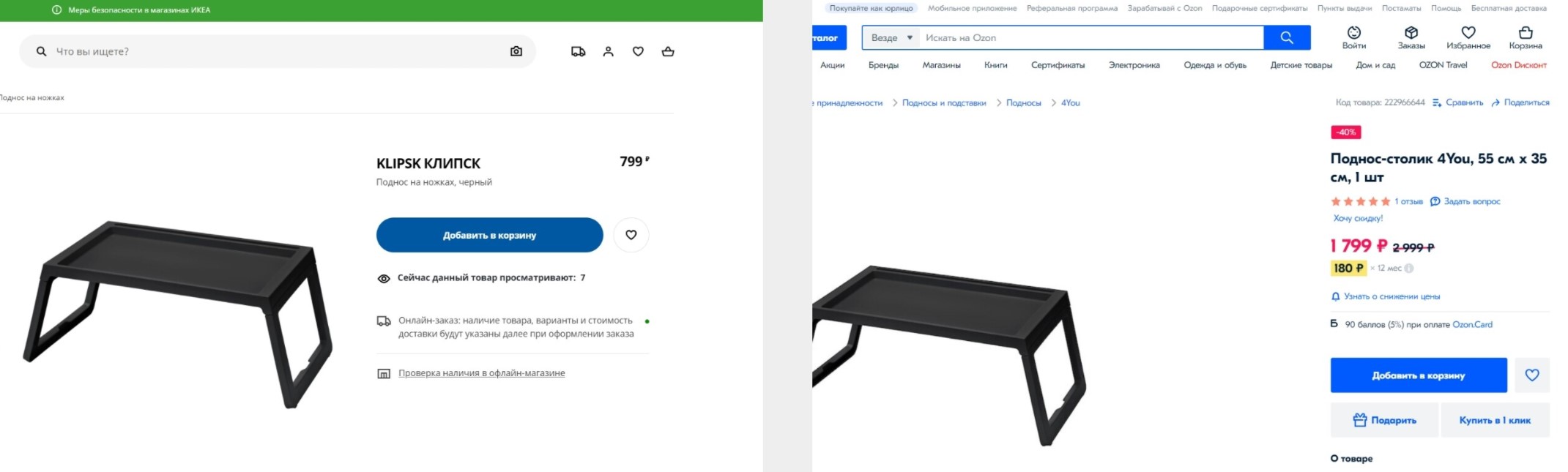This screenshot has height=472, width=1568.
Task: Open Проверка наличия в офлайн-магазине link
Action: (x=481, y=373)
